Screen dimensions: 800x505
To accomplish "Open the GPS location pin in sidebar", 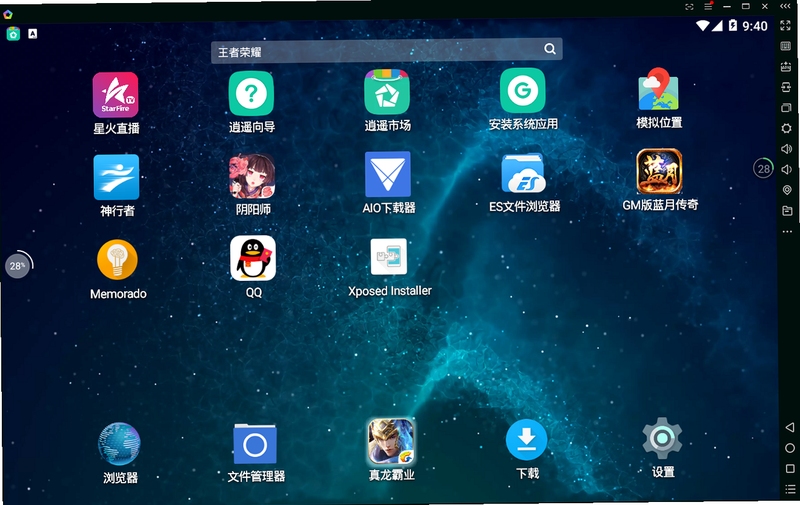I will pos(787,190).
